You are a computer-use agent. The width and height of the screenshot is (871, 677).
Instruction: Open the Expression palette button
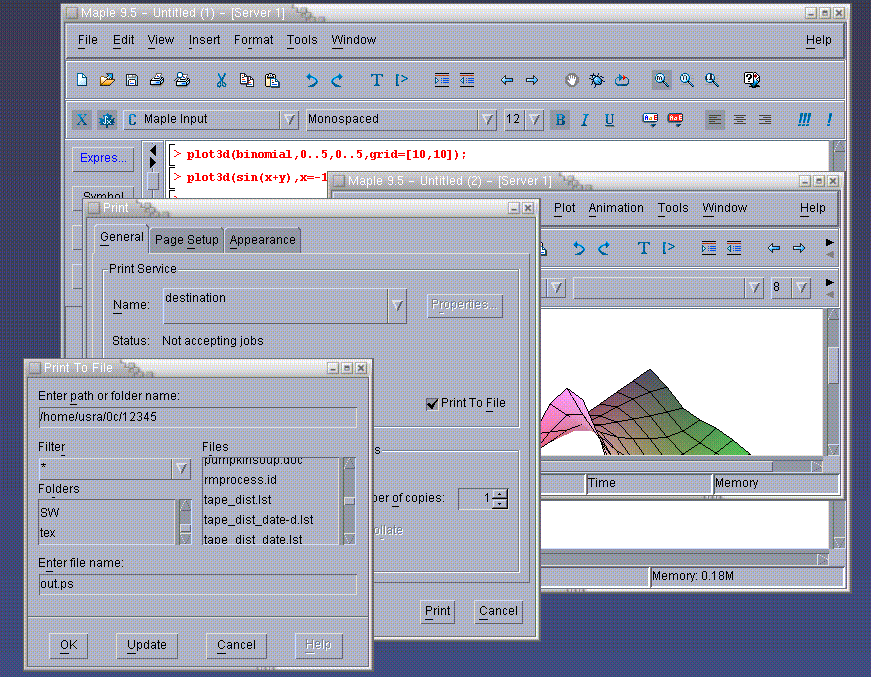(x=103, y=158)
